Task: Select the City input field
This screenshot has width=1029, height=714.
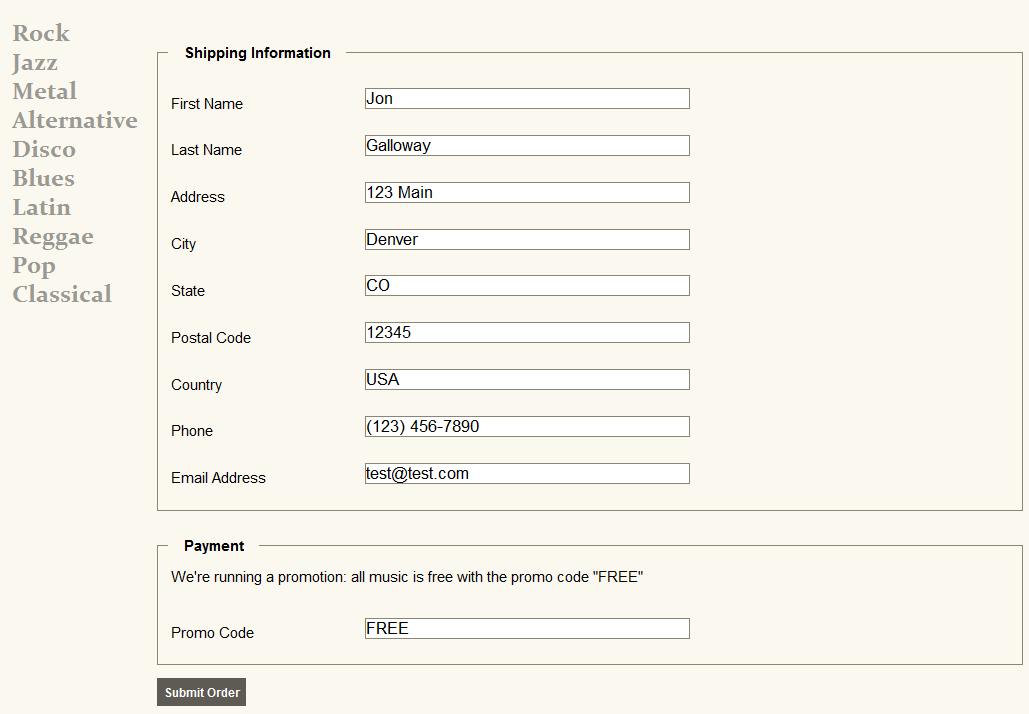Action: tap(527, 240)
